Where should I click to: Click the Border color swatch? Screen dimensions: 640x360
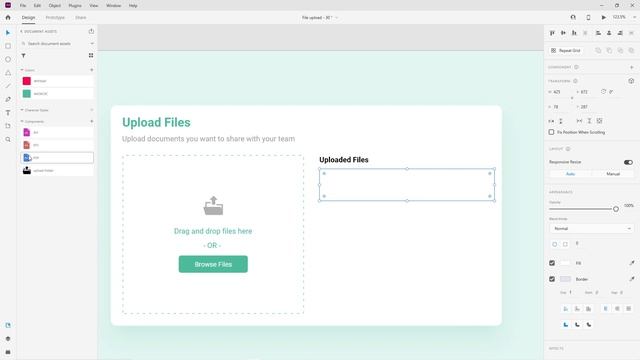pos(565,279)
